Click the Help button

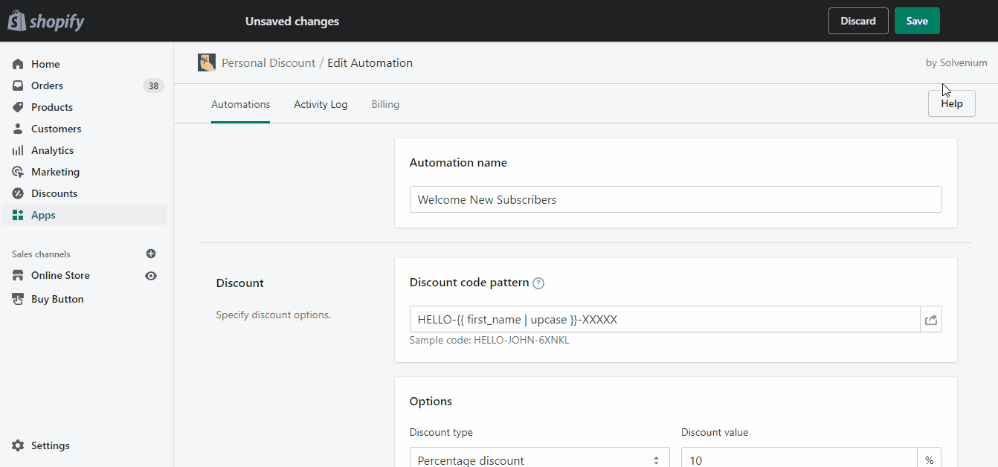pyautogui.click(x=951, y=104)
